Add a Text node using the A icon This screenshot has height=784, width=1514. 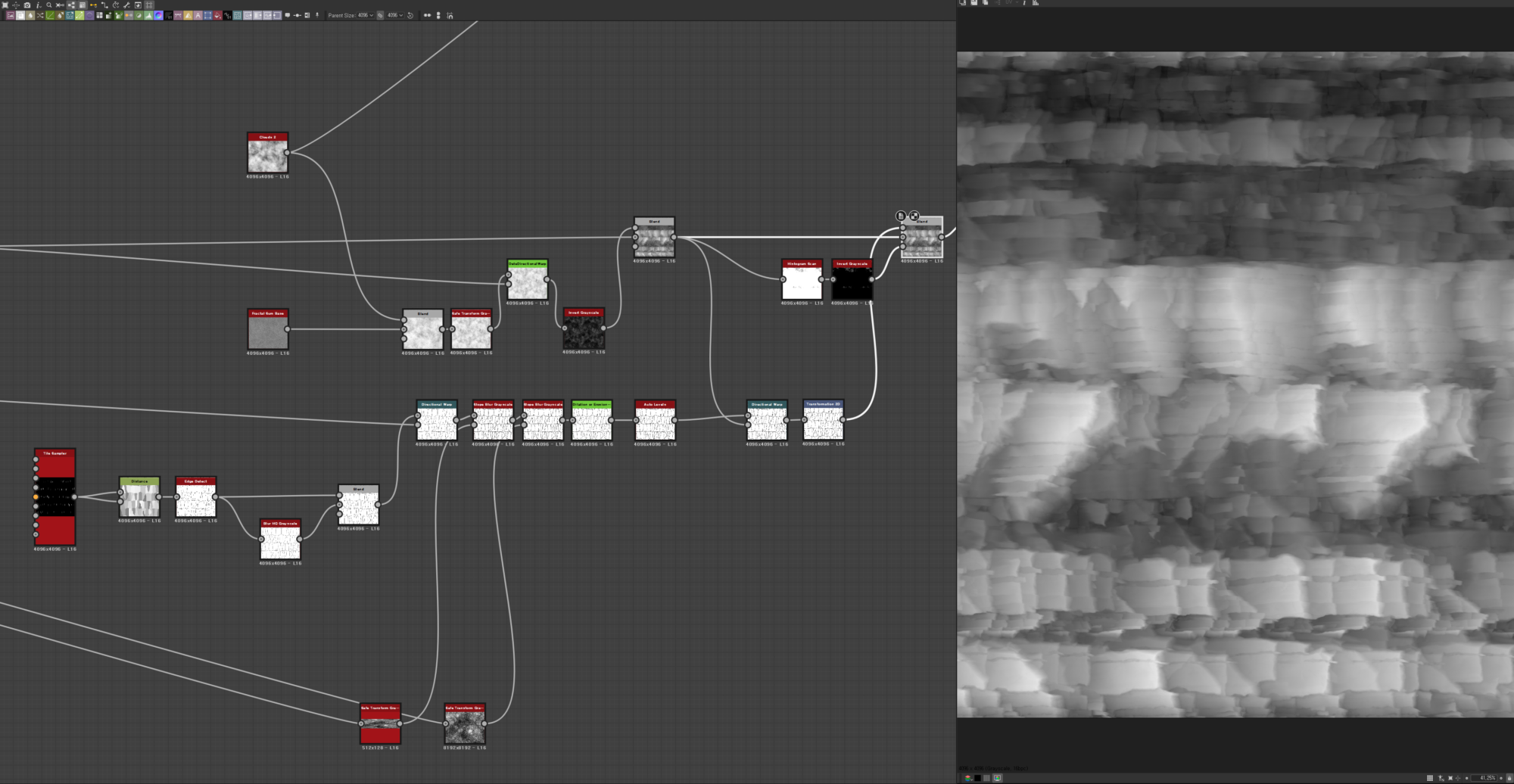[x=198, y=15]
